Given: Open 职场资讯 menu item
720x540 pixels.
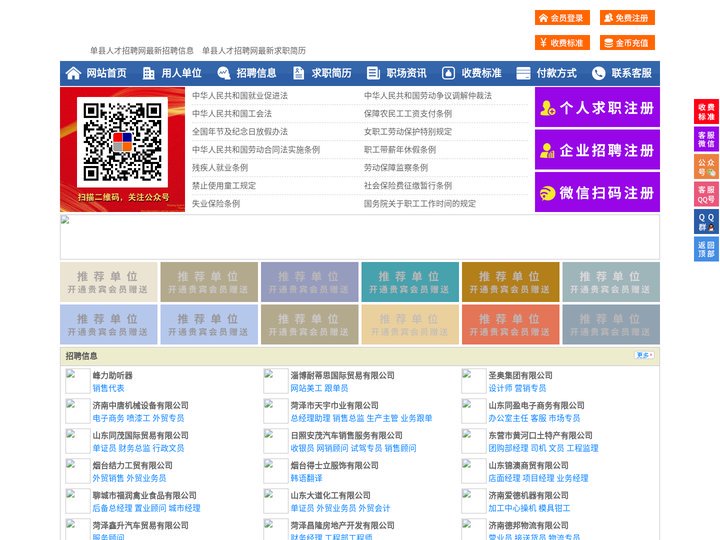Looking at the screenshot, I should pos(406,73).
